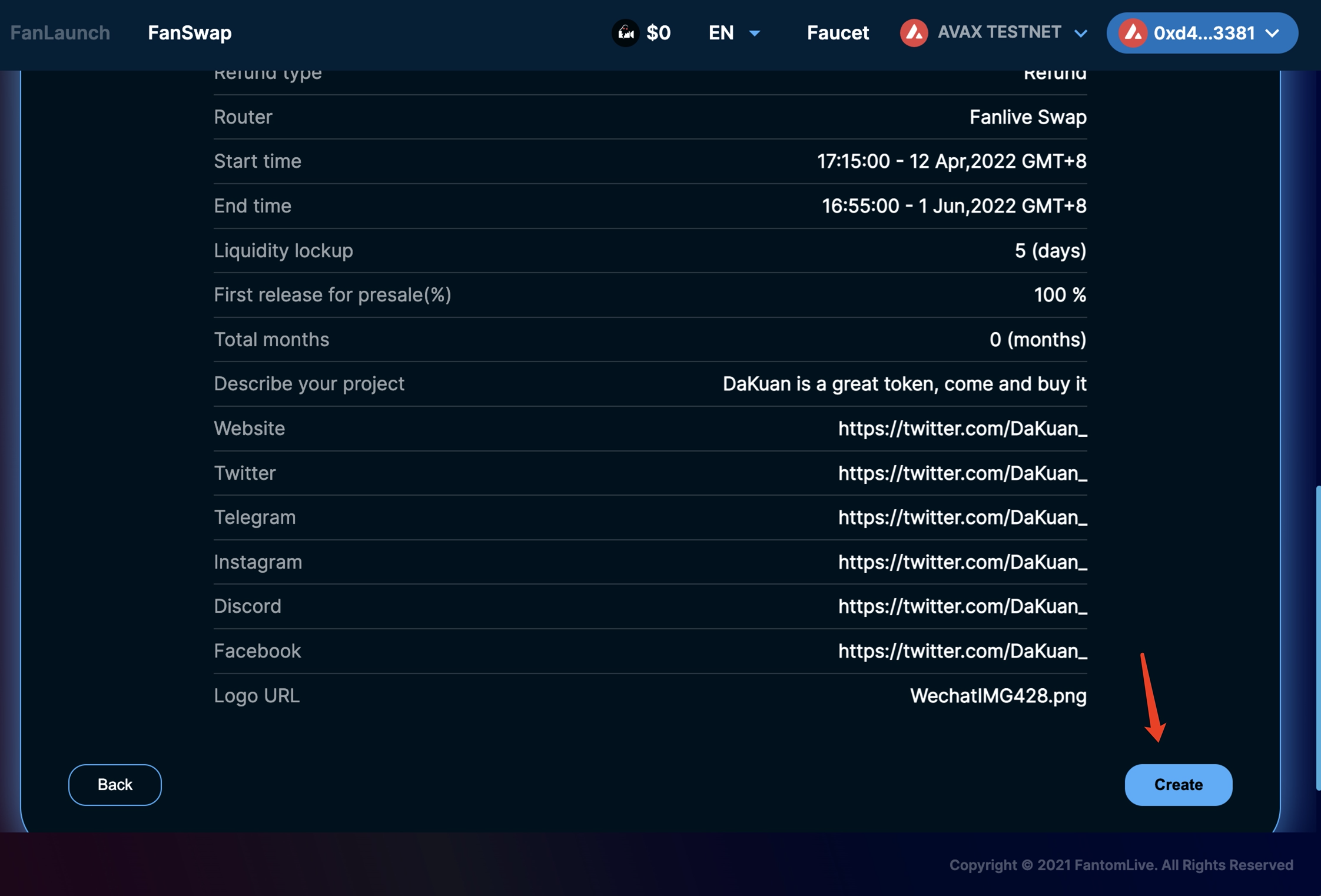Click the Telegram URL value
This screenshot has width=1321, height=896.
click(962, 517)
